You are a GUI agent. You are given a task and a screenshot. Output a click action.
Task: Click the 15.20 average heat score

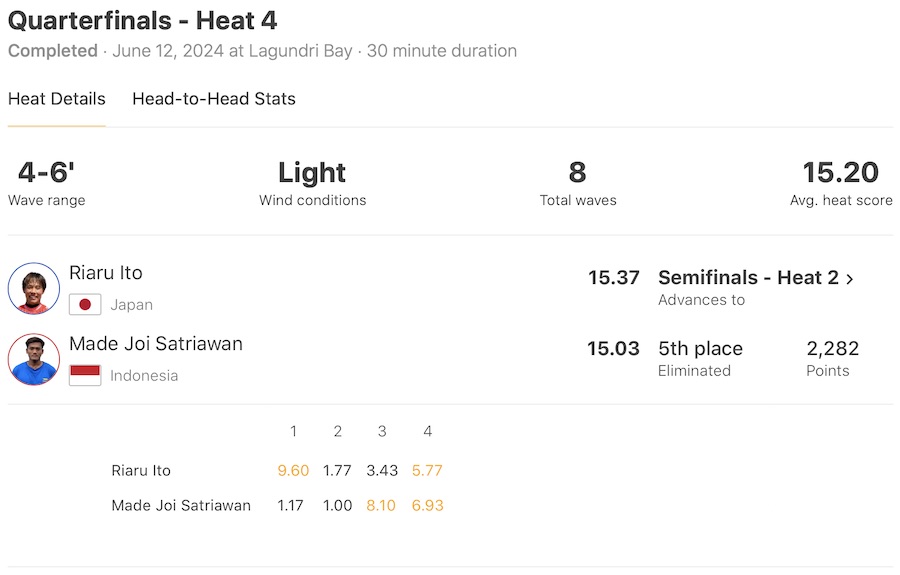point(840,173)
